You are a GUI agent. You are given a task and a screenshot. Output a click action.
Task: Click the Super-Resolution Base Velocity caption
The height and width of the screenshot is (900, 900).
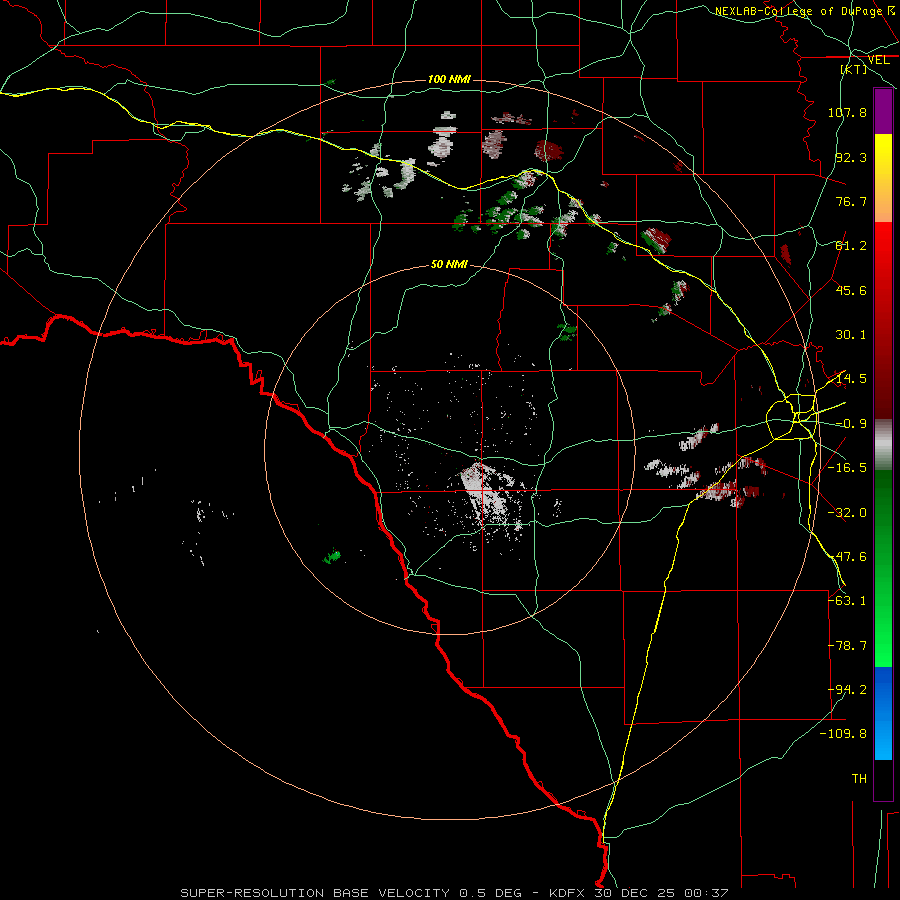coord(454,893)
